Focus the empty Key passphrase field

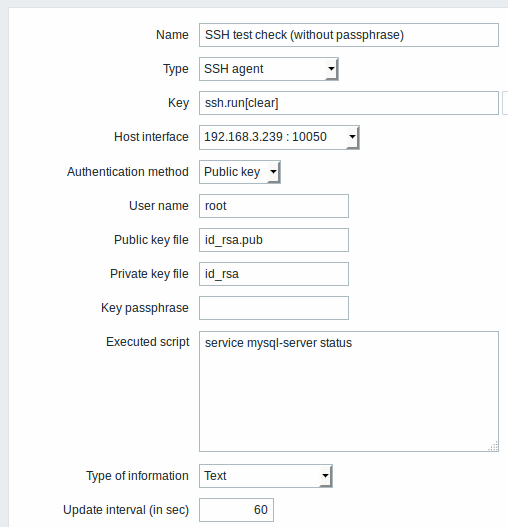point(274,308)
